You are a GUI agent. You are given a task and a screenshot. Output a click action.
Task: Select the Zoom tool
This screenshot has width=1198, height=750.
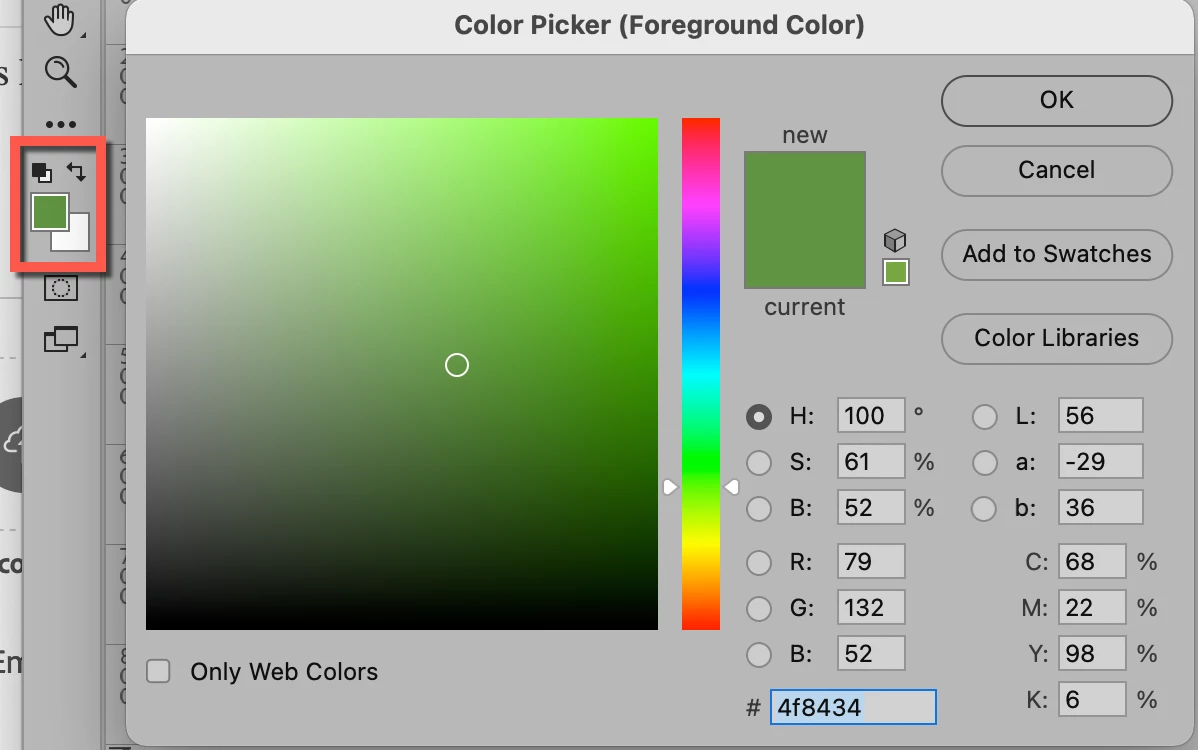click(x=60, y=72)
